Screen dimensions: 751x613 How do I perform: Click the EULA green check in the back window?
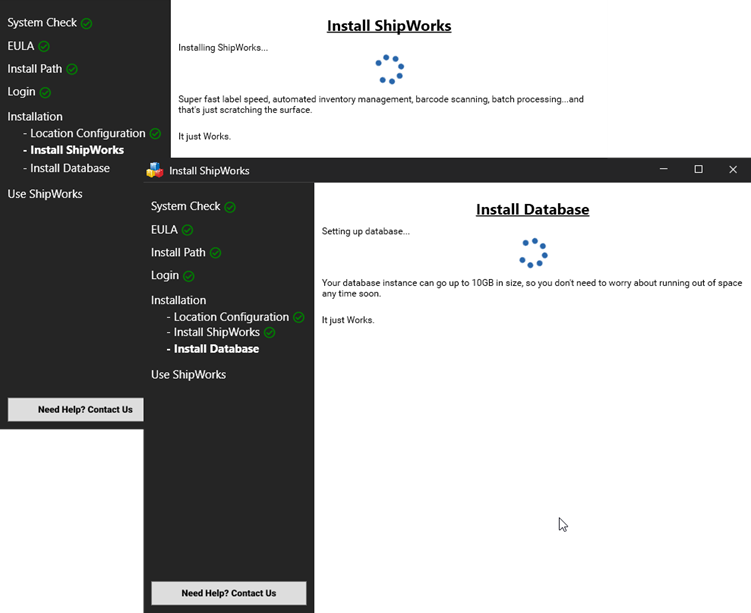44,46
